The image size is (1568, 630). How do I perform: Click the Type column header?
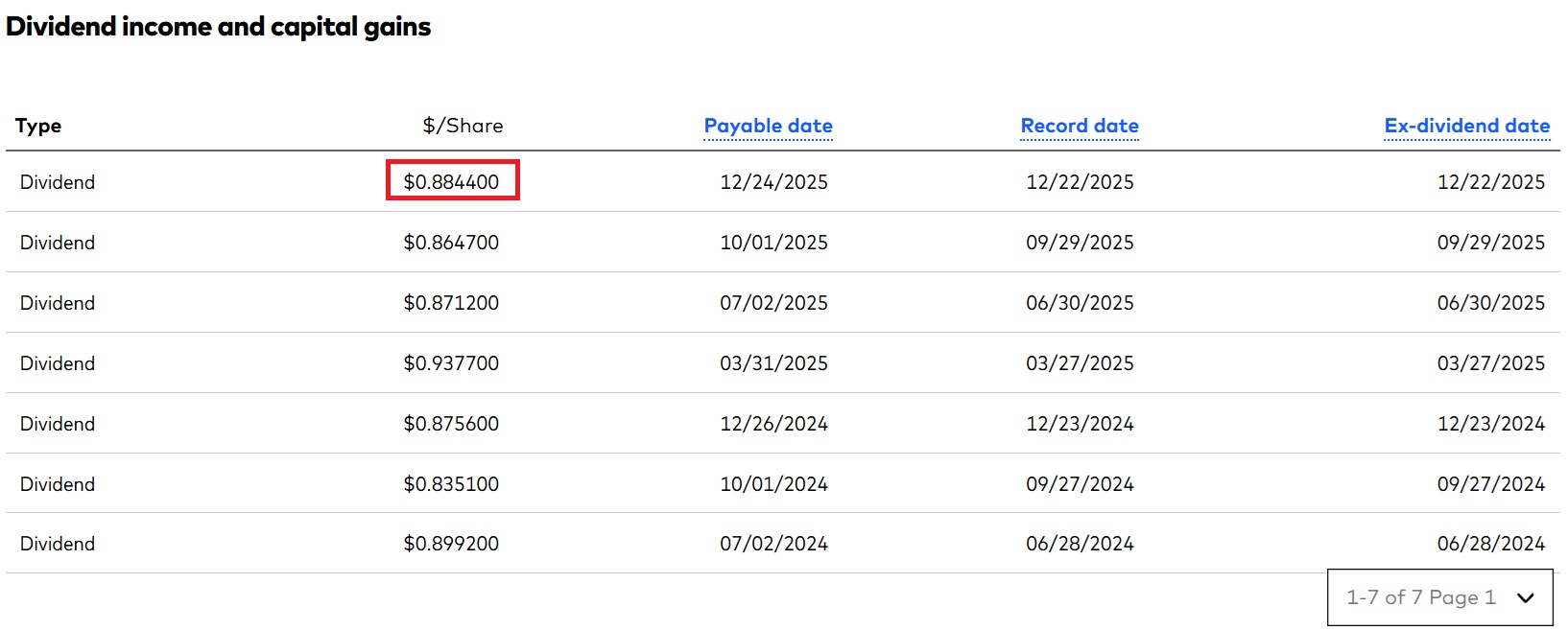[x=38, y=126]
